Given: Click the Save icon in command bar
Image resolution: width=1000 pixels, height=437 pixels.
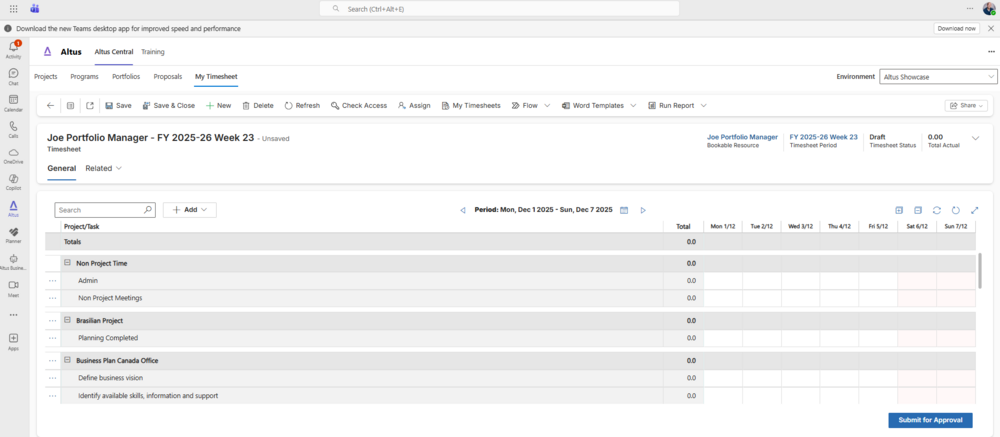Looking at the screenshot, I should coord(109,105).
